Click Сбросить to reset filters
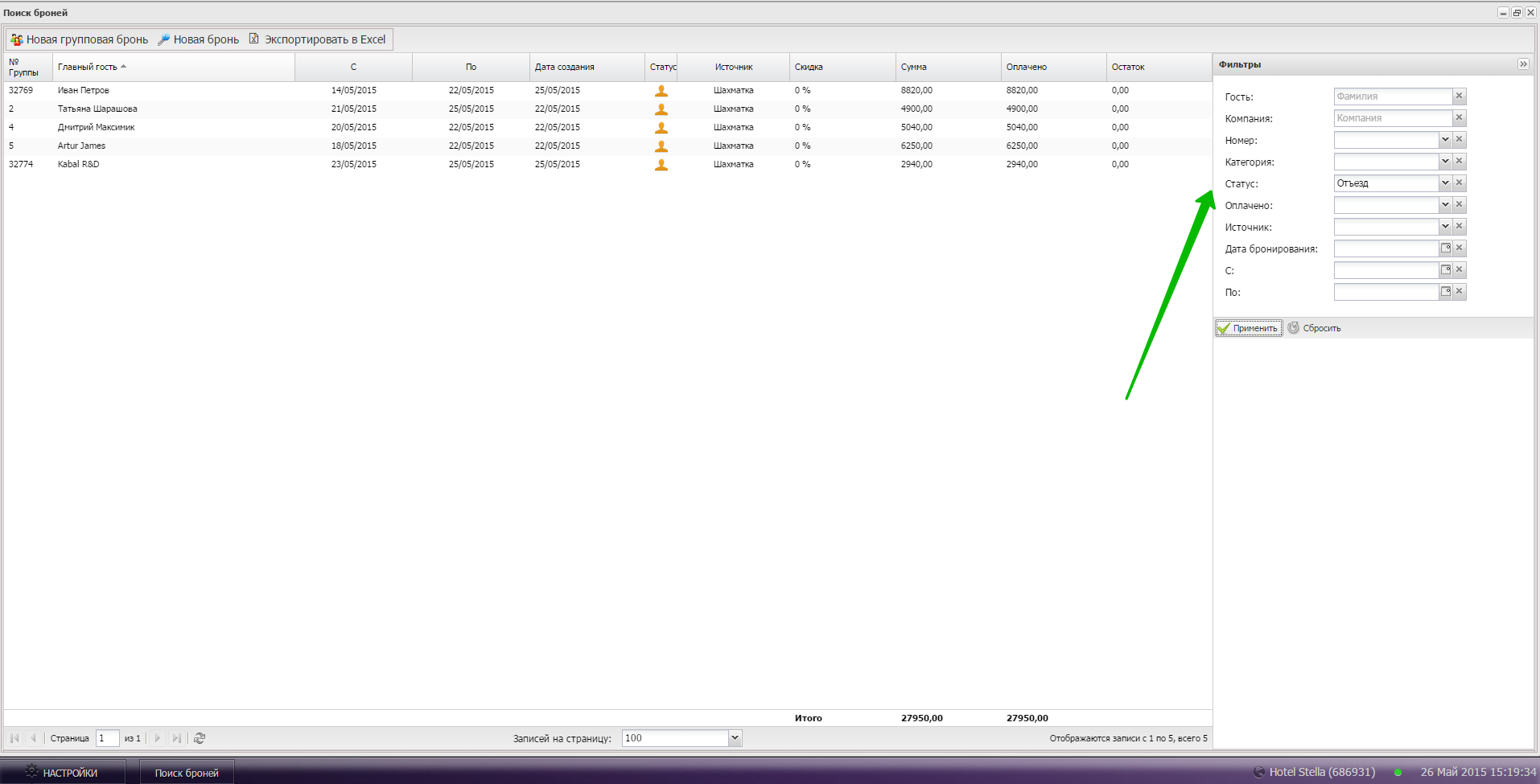 point(1315,328)
